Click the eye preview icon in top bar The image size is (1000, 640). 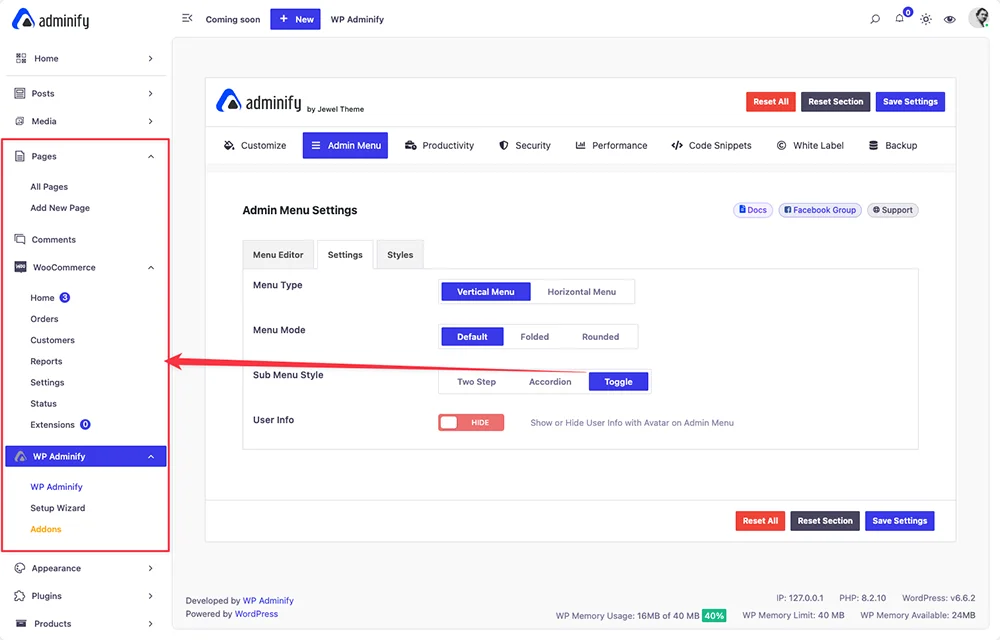tap(950, 19)
